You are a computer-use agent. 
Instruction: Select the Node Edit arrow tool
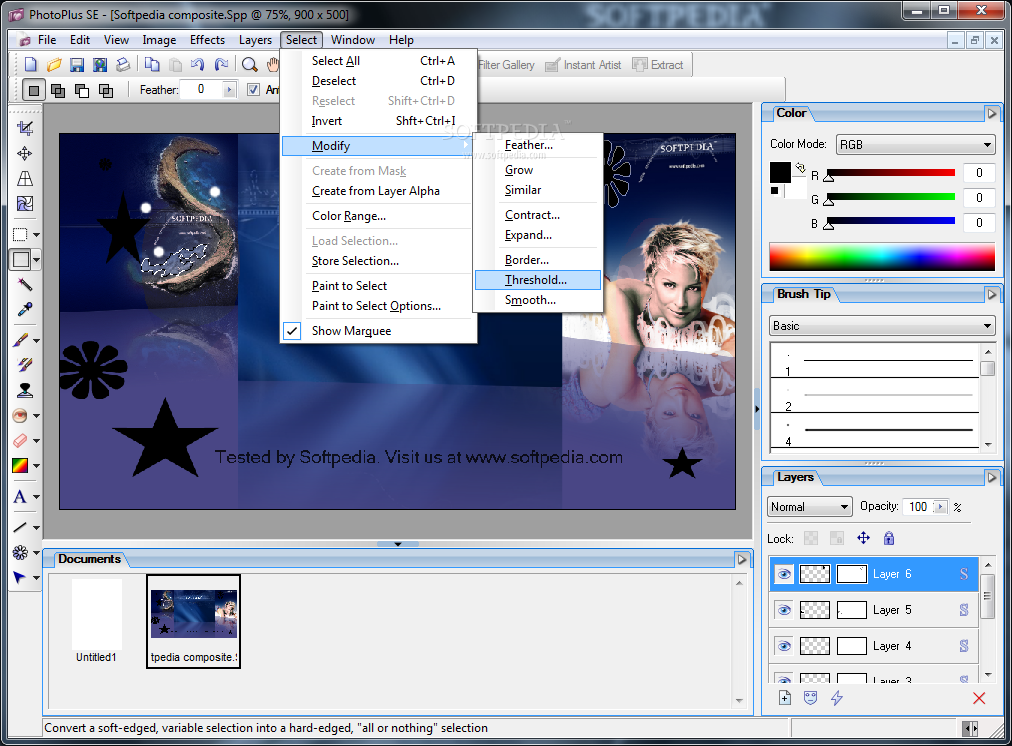[21, 578]
